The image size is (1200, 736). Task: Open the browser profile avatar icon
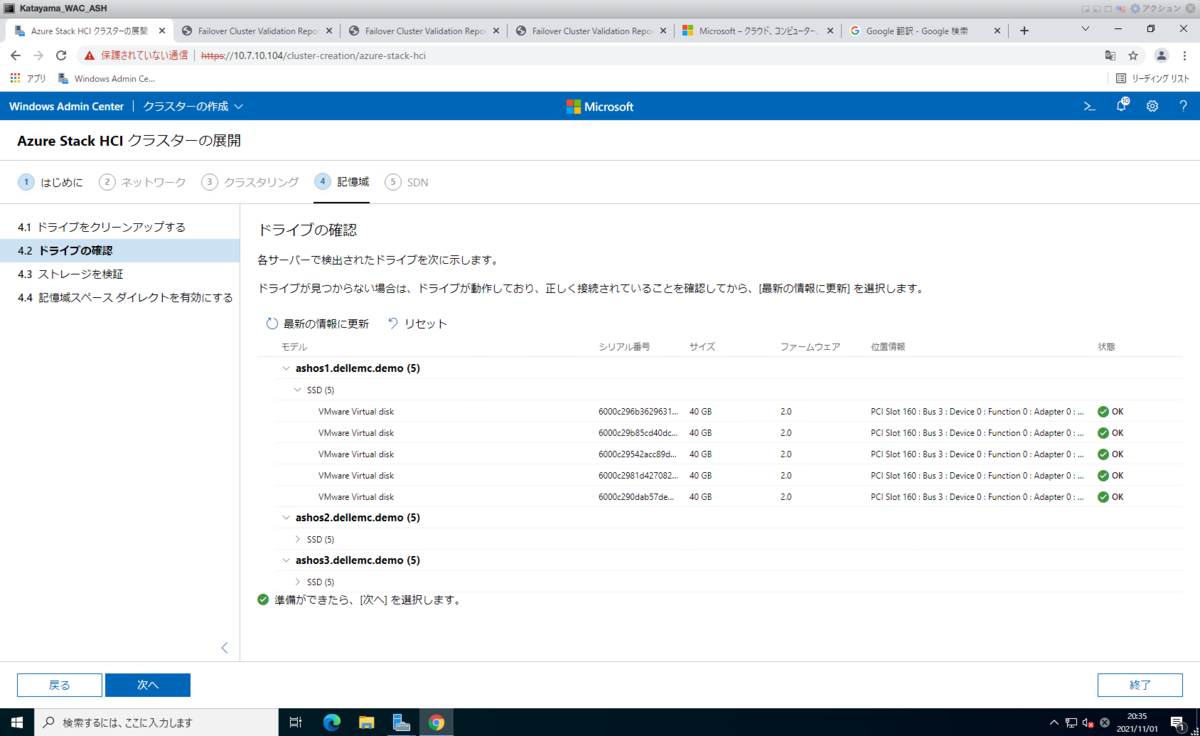click(x=1161, y=56)
